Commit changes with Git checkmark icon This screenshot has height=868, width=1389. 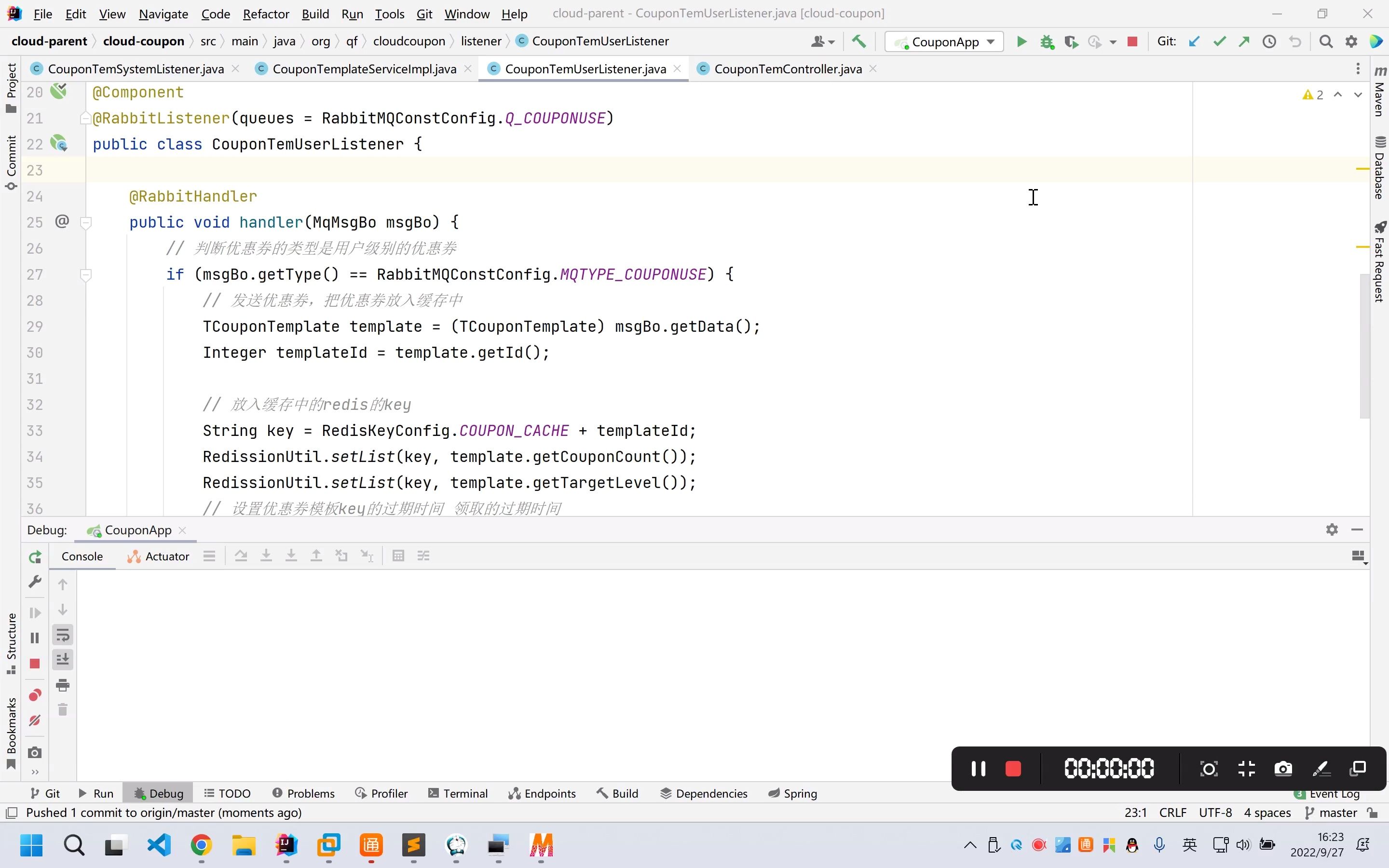(1220, 41)
